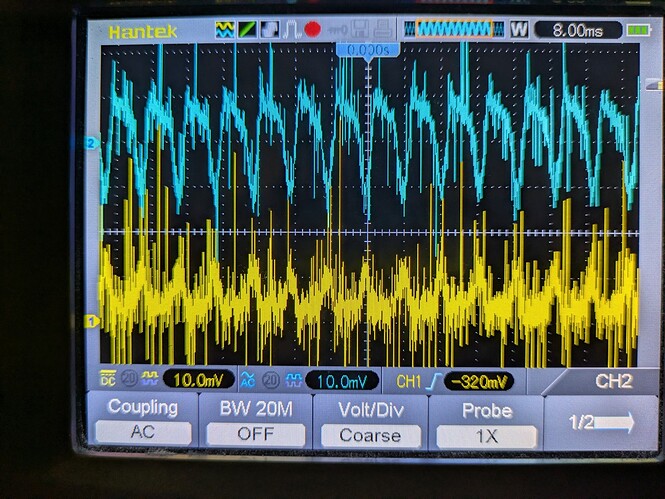This screenshot has height=499, width=665.
Task: Tap the blue CH2 bandwidth 20 icon
Action: [271, 380]
